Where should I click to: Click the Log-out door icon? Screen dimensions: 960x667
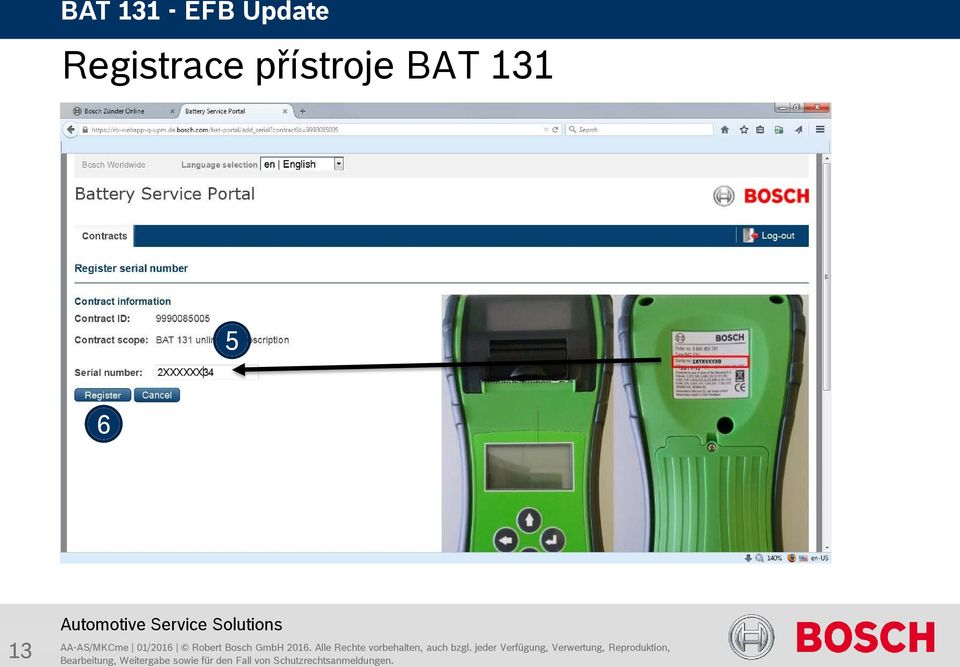pos(749,235)
